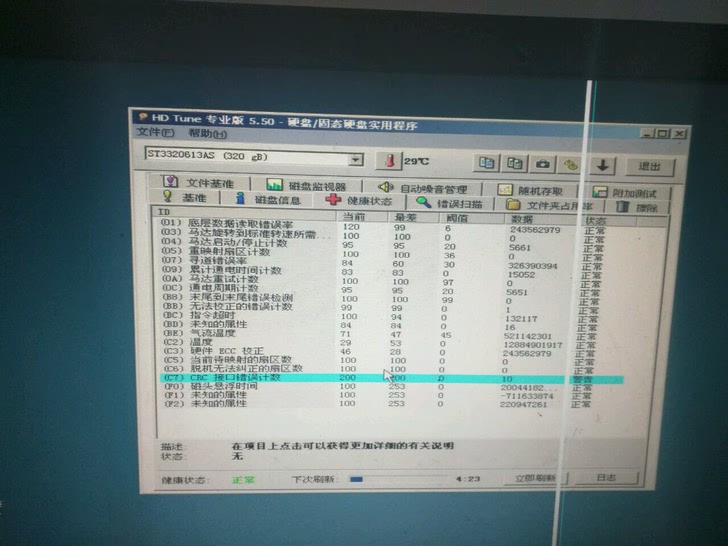Screen dimensions: 728x546
Task: Click data value 243562979 in row 01
Action: [x=535, y=230]
